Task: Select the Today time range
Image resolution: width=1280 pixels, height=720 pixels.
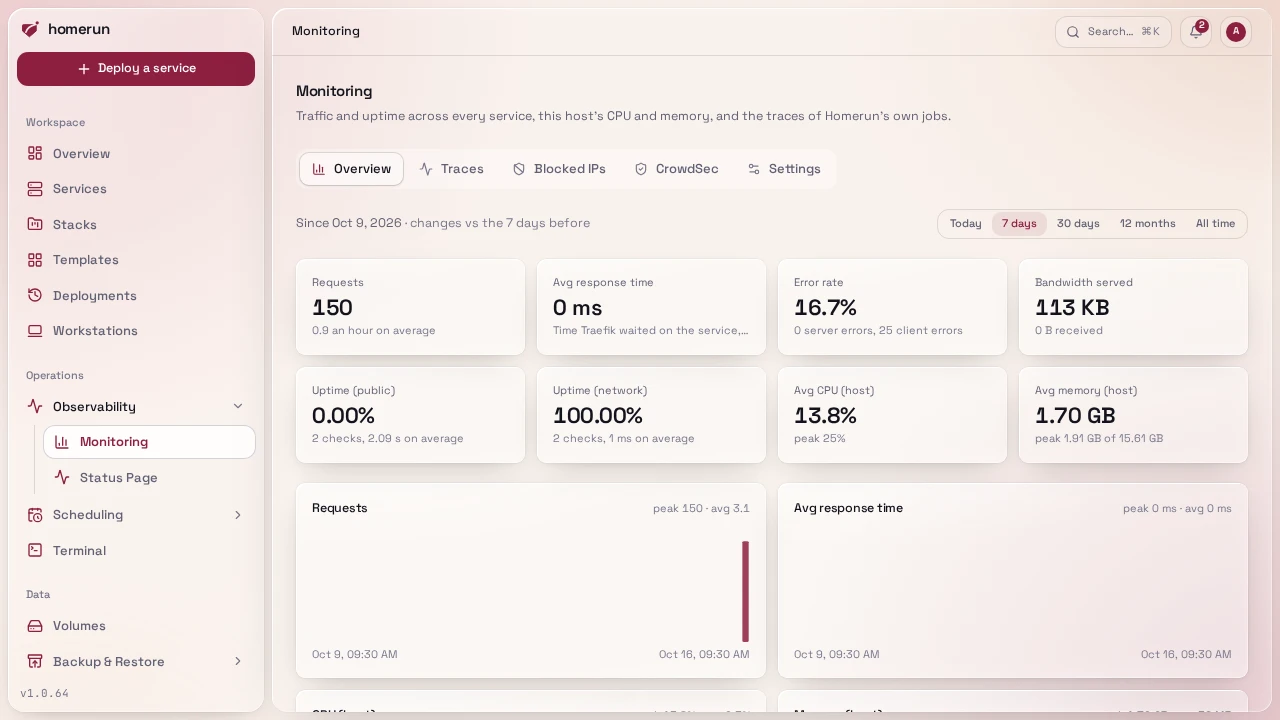Action: click(966, 224)
